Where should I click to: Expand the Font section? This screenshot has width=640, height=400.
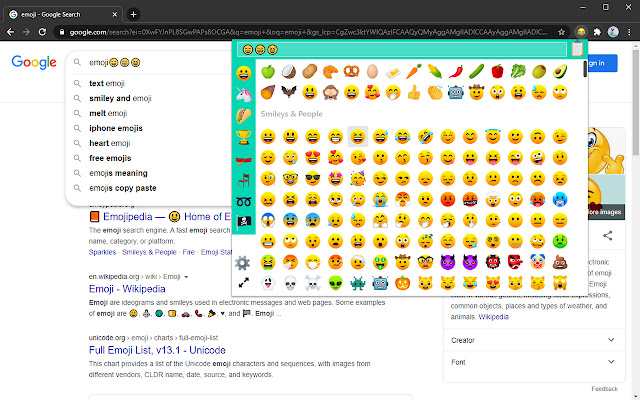(x=534, y=362)
